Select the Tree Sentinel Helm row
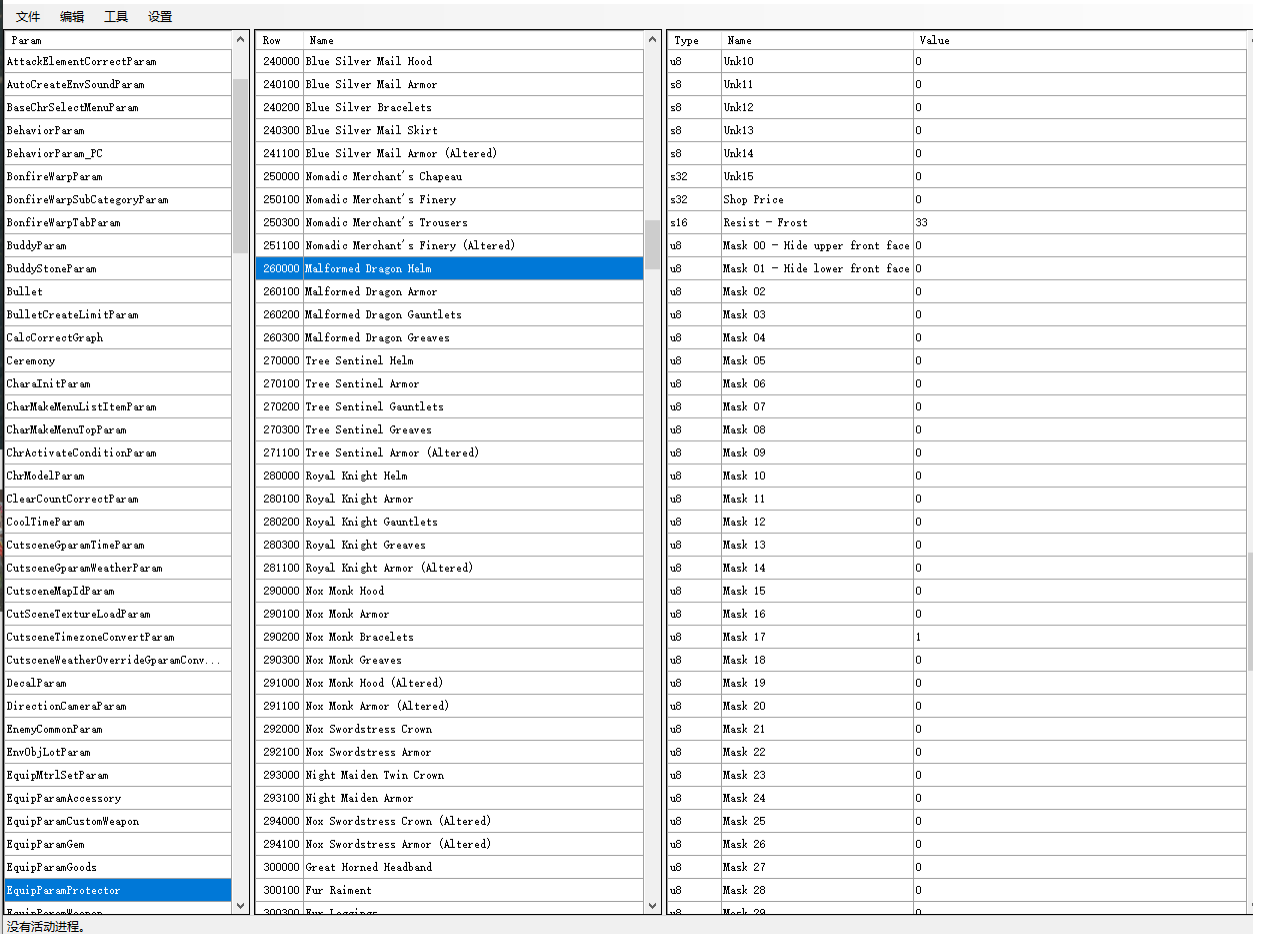1262x941 pixels. pos(359,361)
